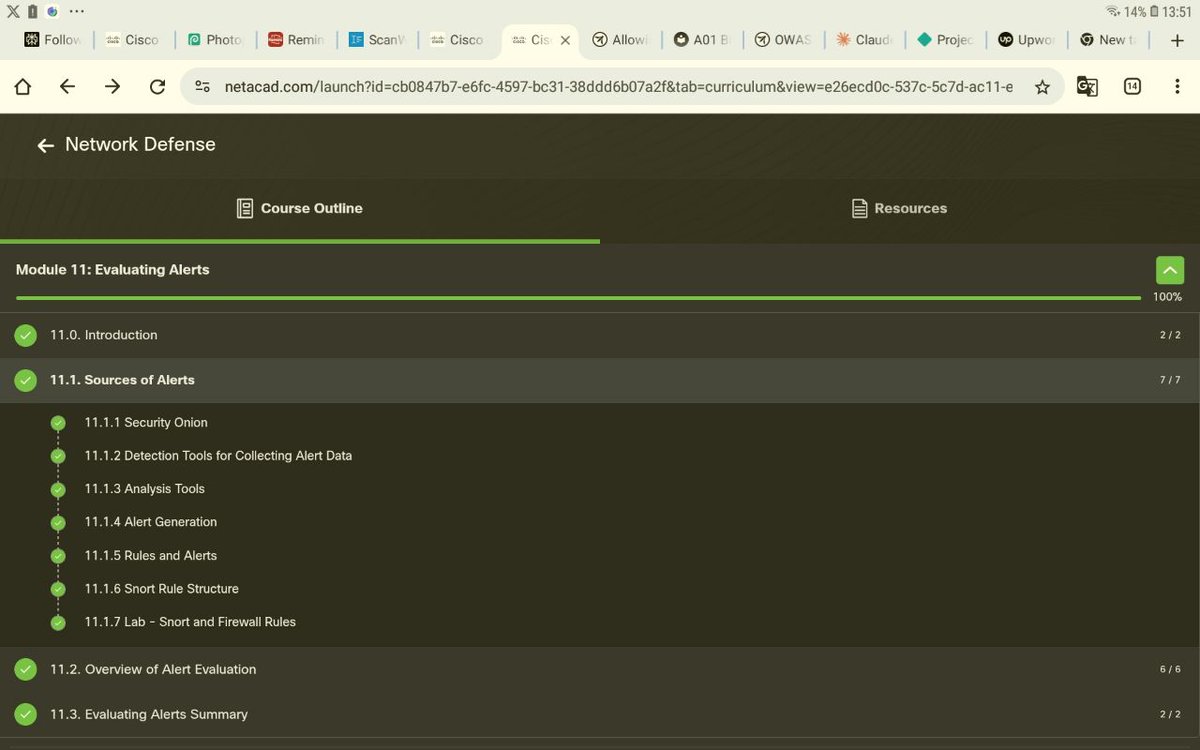This screenshot has width=1200, height=750.
Task: Open lesson 11.1.5 Rules and Alerts
Action: pyautogui.click(x=150, y=556)
